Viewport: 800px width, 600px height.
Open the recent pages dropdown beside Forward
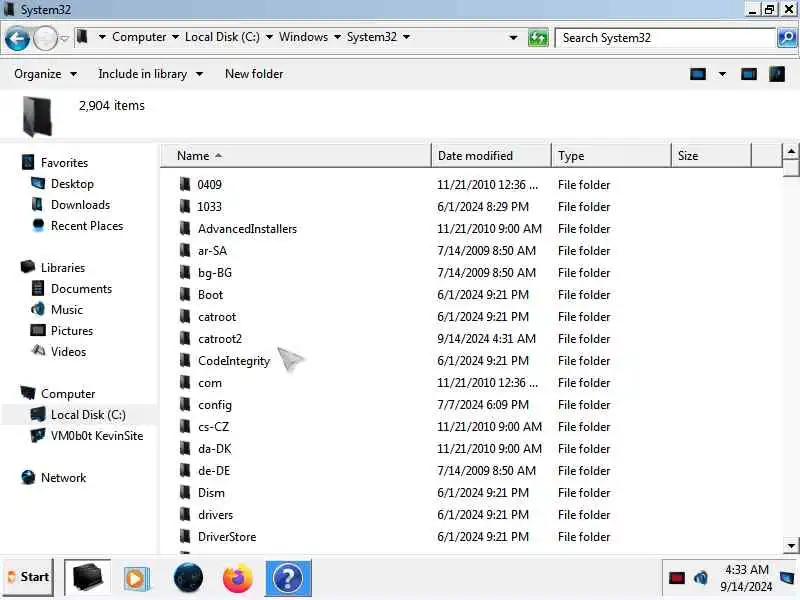[64, 38]
